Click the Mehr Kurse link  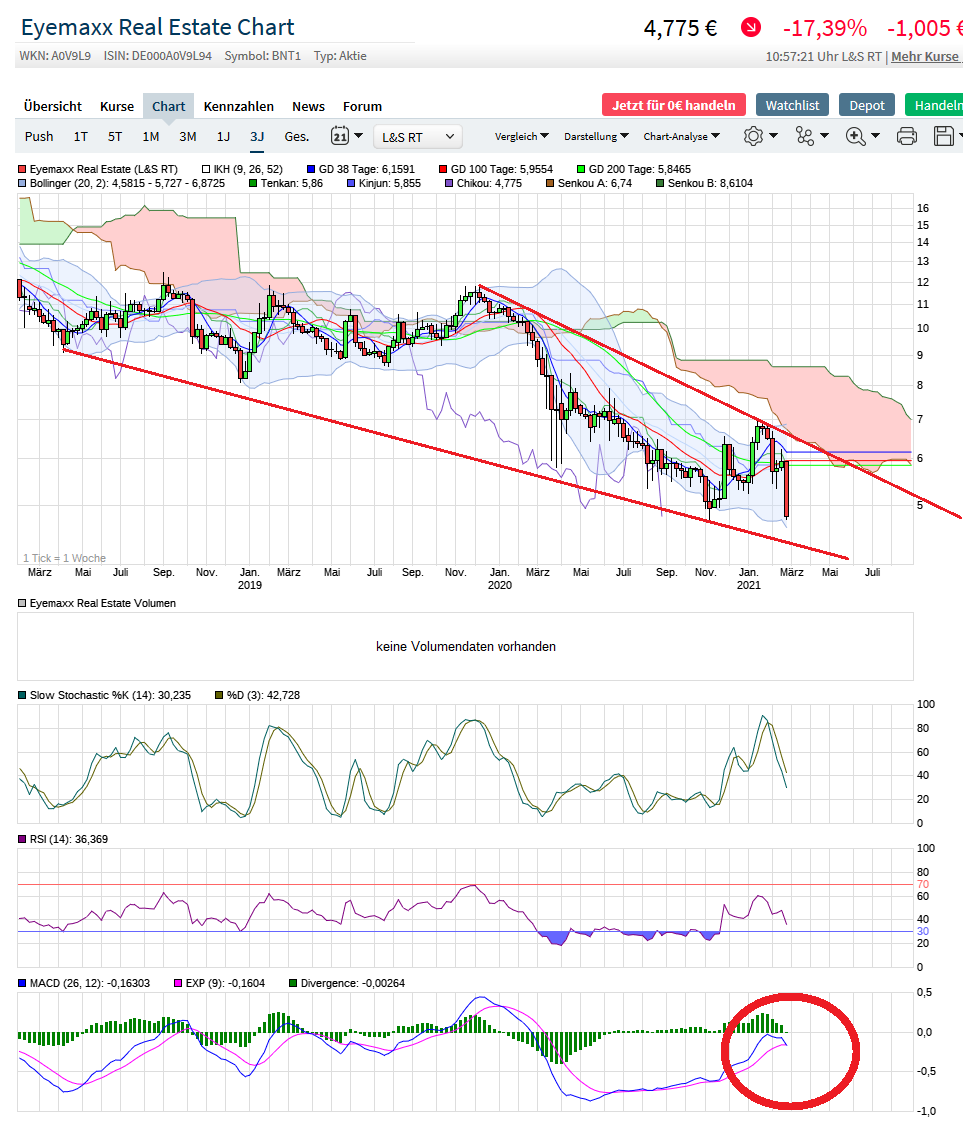click(x=925, y=57)
